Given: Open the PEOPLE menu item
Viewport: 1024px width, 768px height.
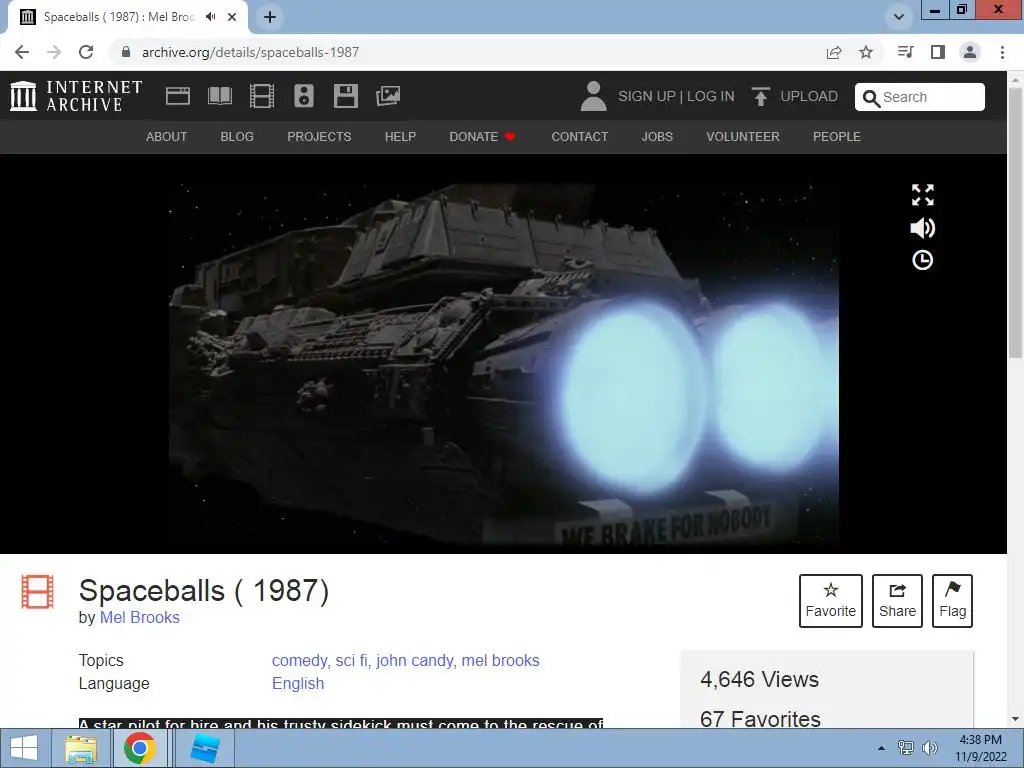Looking at the screenshot, I should [x=837, y=136].
